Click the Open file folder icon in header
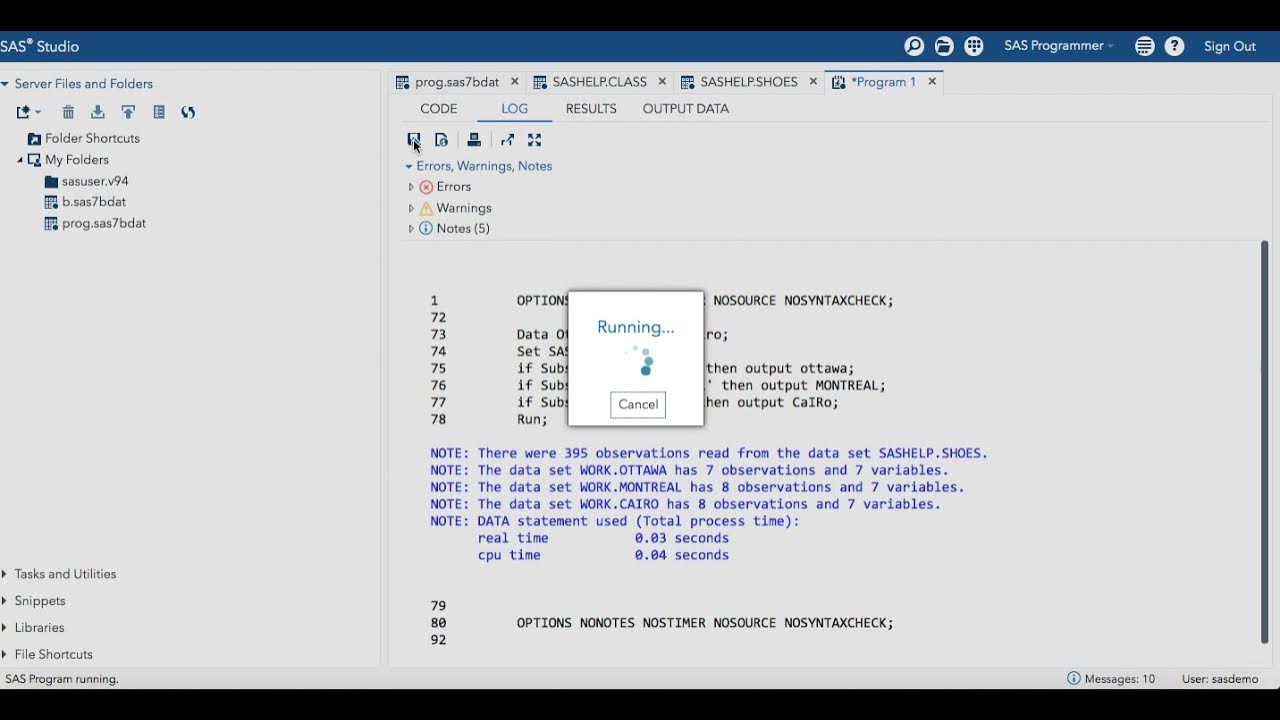The width and height of the screenshot is (1280, 720). [944, 46]
